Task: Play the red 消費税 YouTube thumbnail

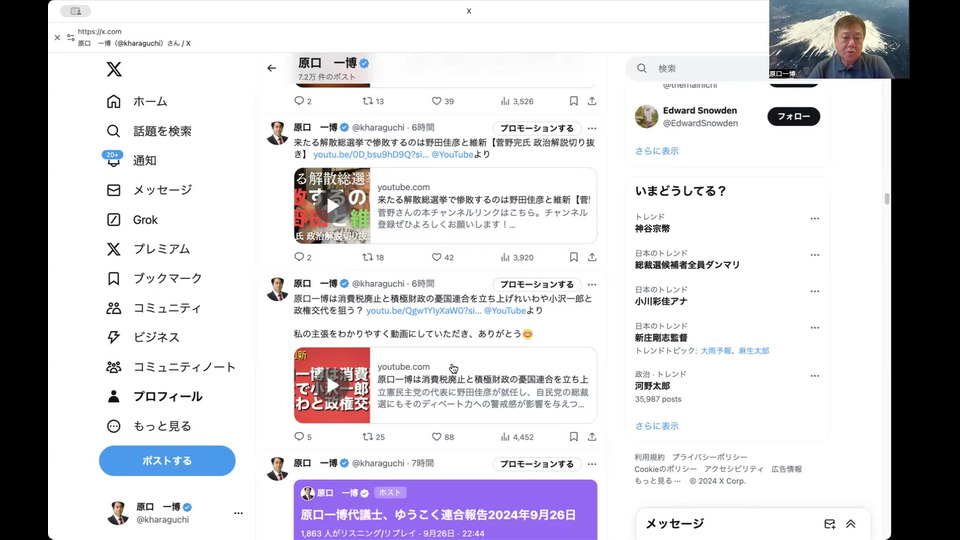Action: pyautogui.click(x=332, y=386)
